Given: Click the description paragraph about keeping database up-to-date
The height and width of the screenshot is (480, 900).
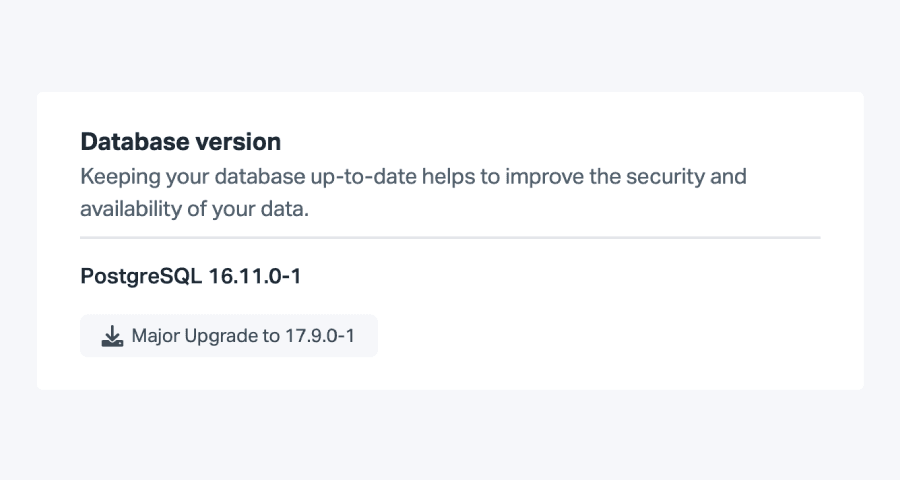Looking at the screenshot, I should tap(413, 194).
